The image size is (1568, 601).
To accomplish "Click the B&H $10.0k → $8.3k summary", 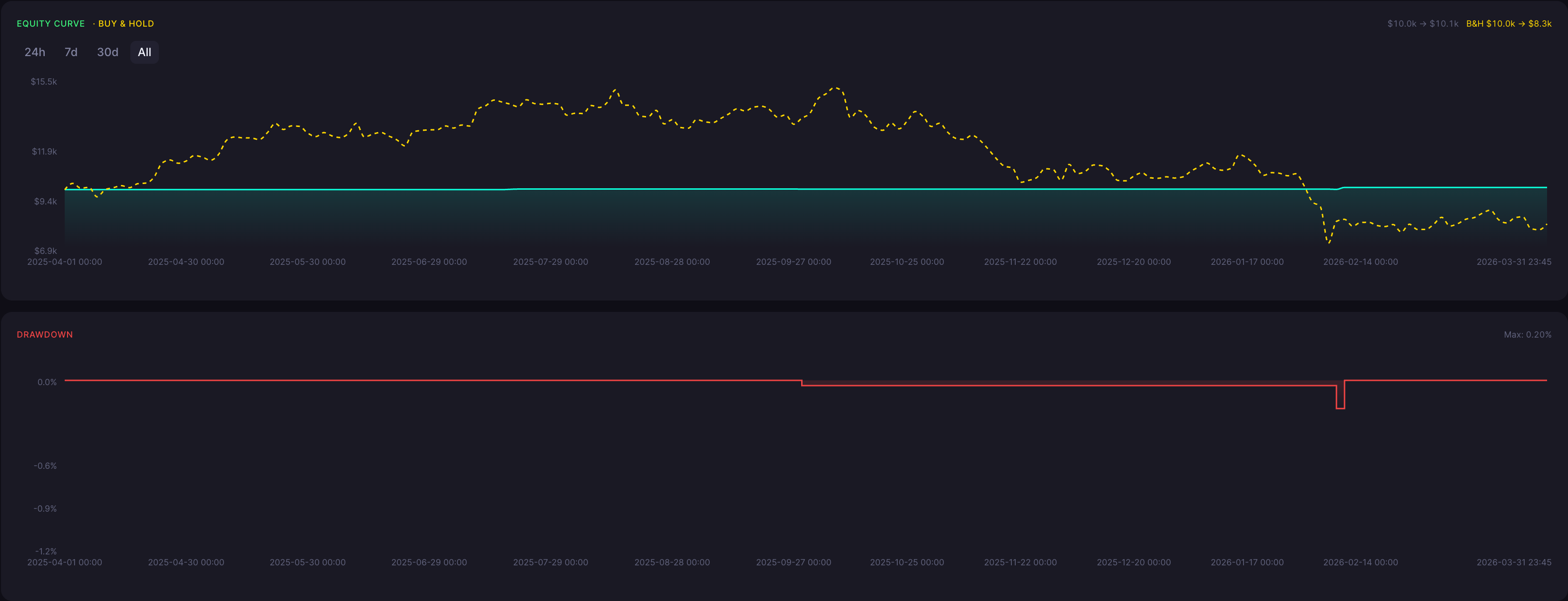I will (1509, 24).
